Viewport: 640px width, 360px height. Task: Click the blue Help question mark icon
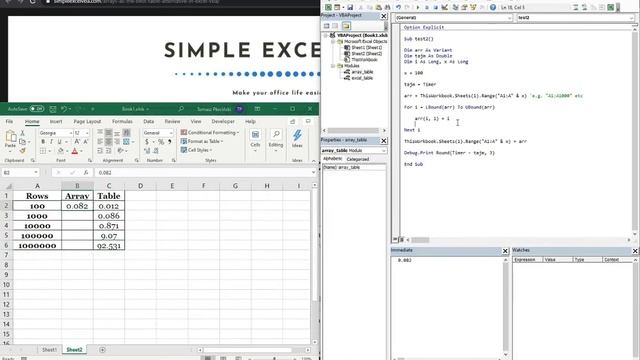(493, 7)
